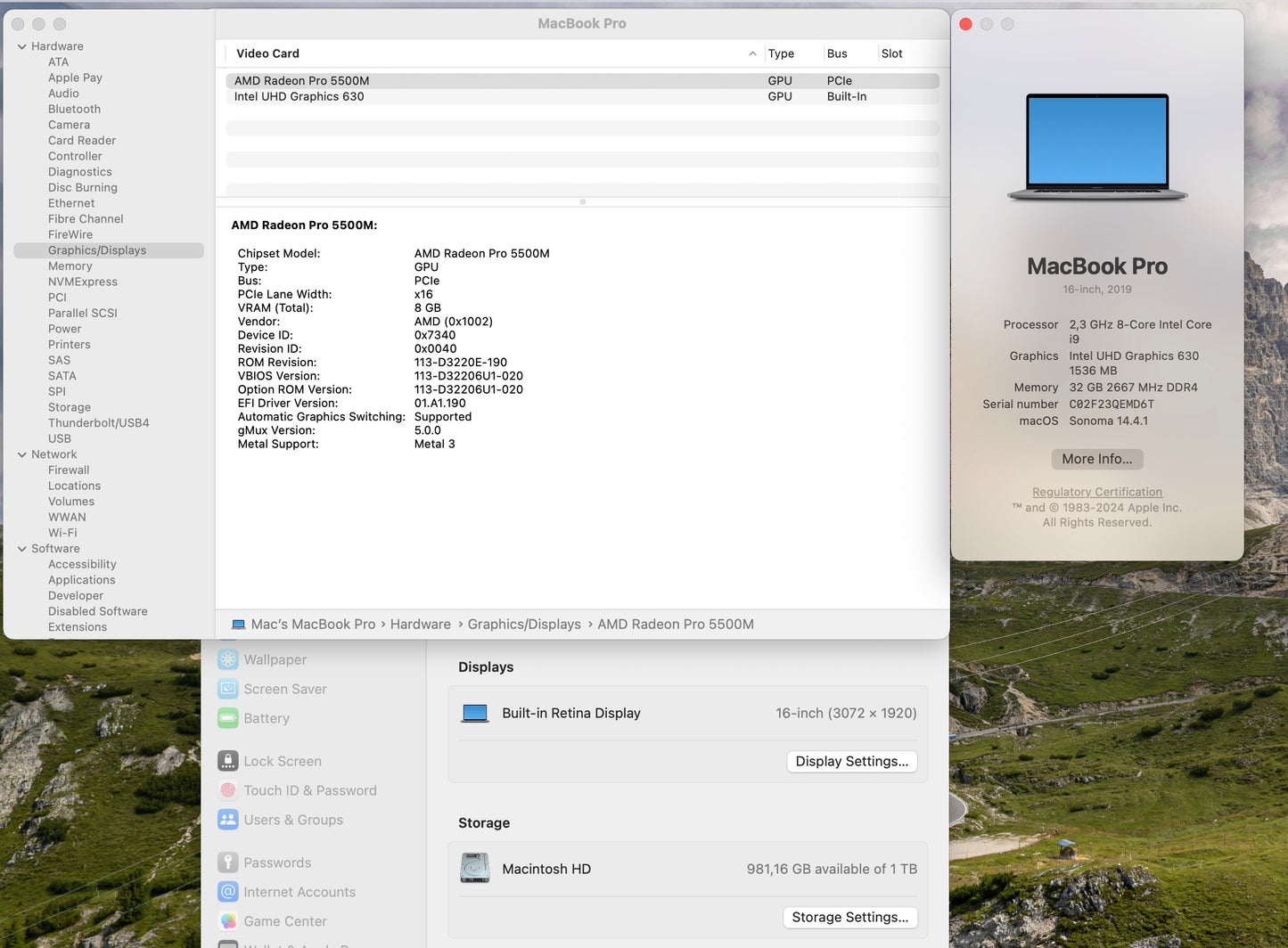The image size is (1288, 948).
Task: Open Game Center settings
Action: 284,921
